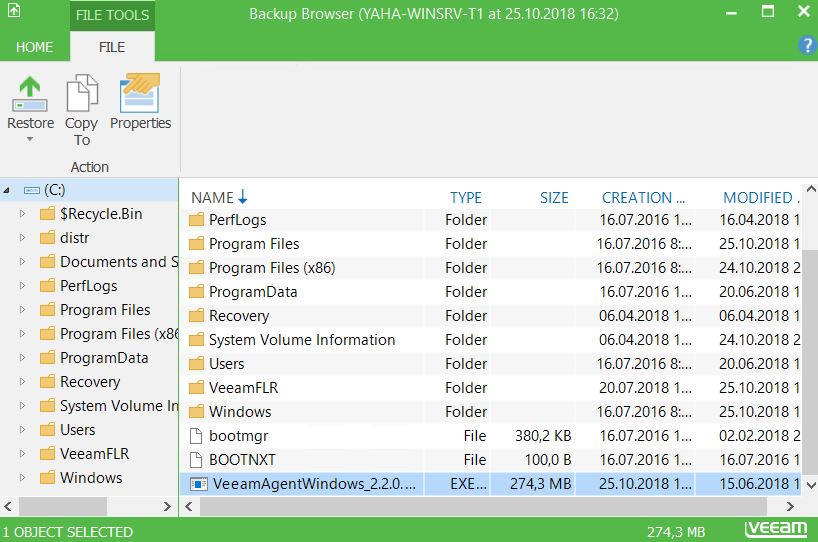The image size is (818, 542).
Task: Click the file list horizontal scrollbar thumb
Action: (484, 506)
